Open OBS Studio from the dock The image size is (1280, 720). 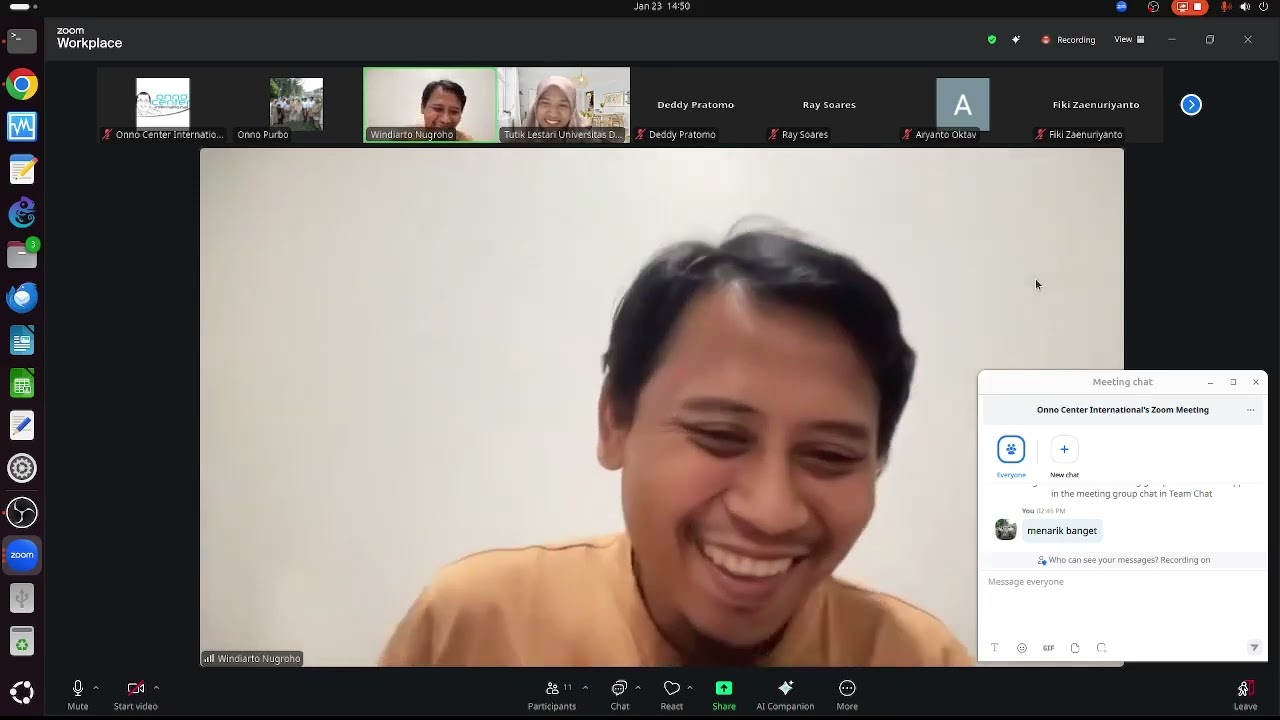[22, 512]
